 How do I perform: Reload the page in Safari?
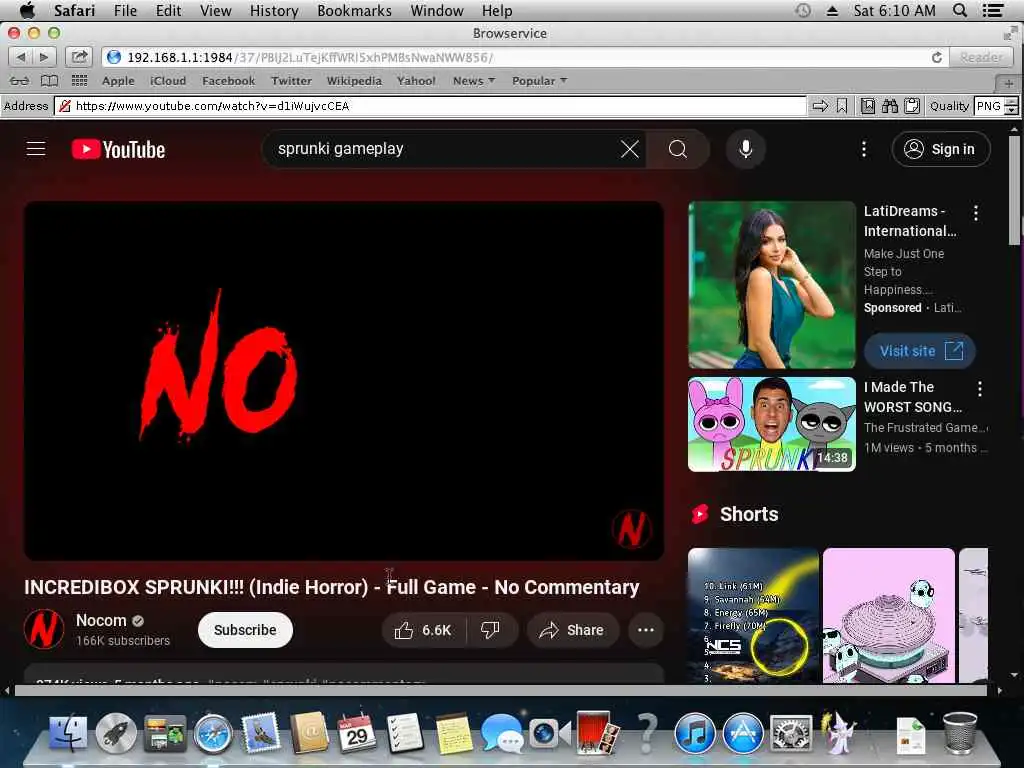coord(936,57)
